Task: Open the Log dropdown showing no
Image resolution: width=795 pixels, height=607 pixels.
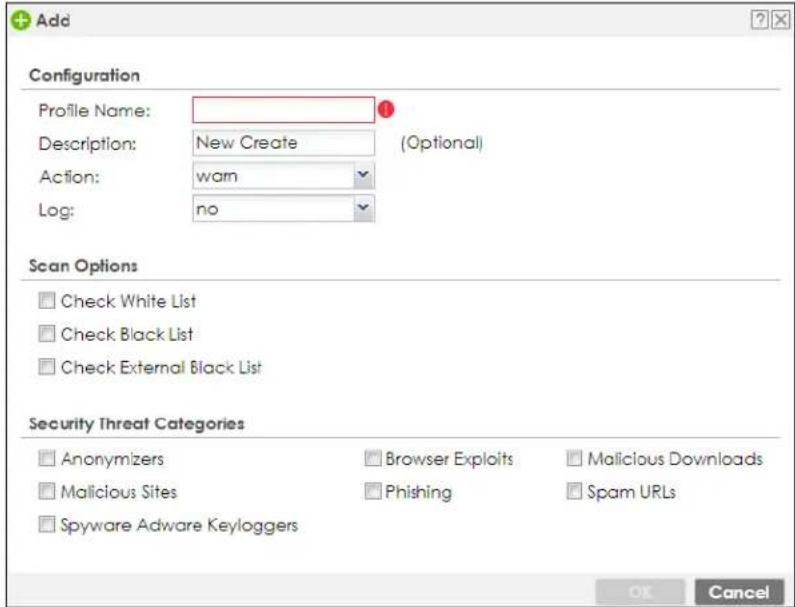Action: [x=283, y=208]
